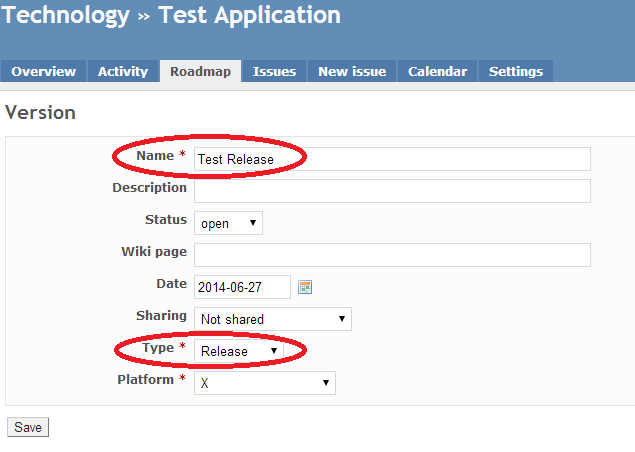
Task: Select the Roadmap tab
Action: pos(200,71)
